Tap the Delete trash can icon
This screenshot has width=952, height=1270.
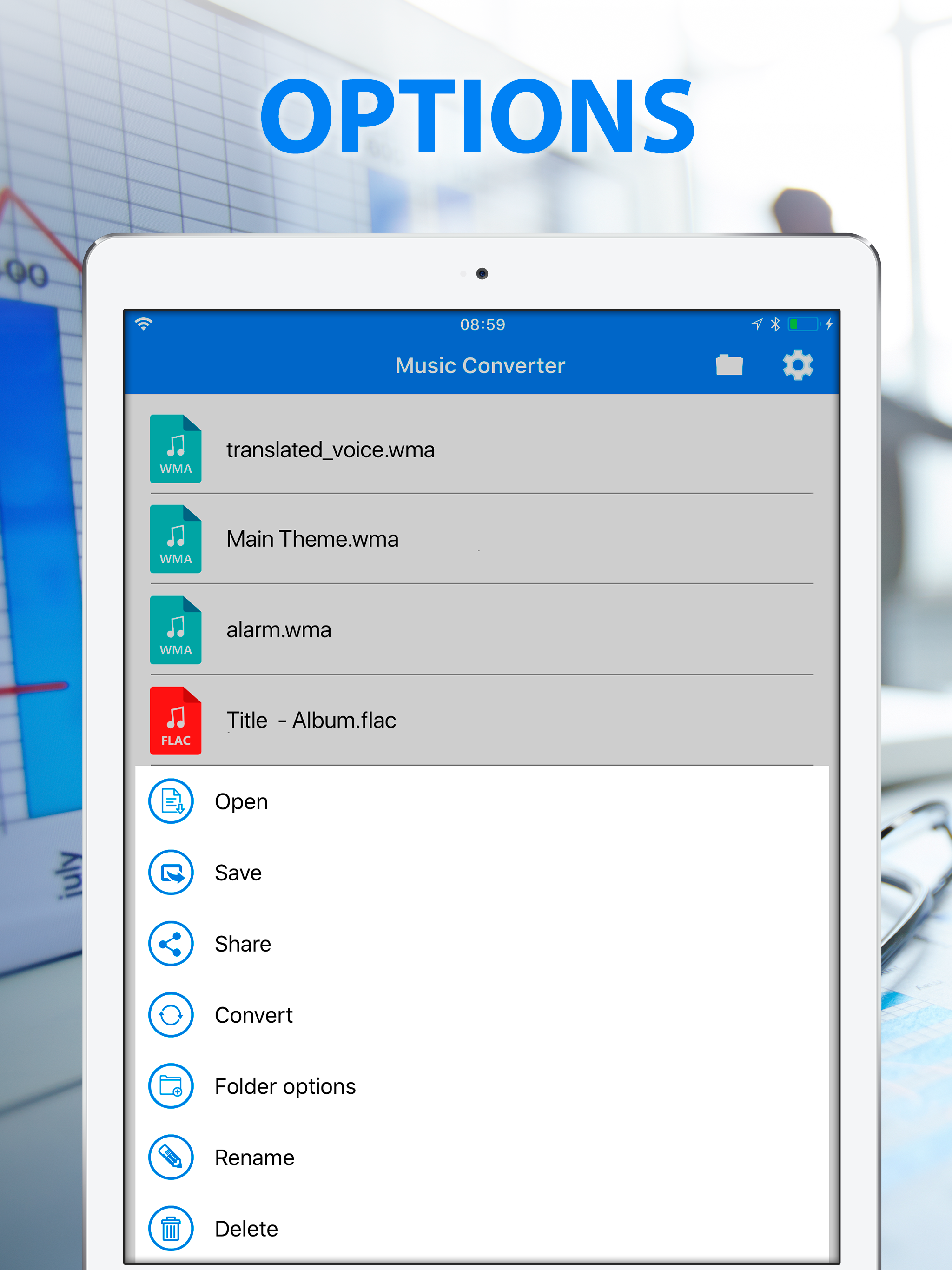[171, 1228]
